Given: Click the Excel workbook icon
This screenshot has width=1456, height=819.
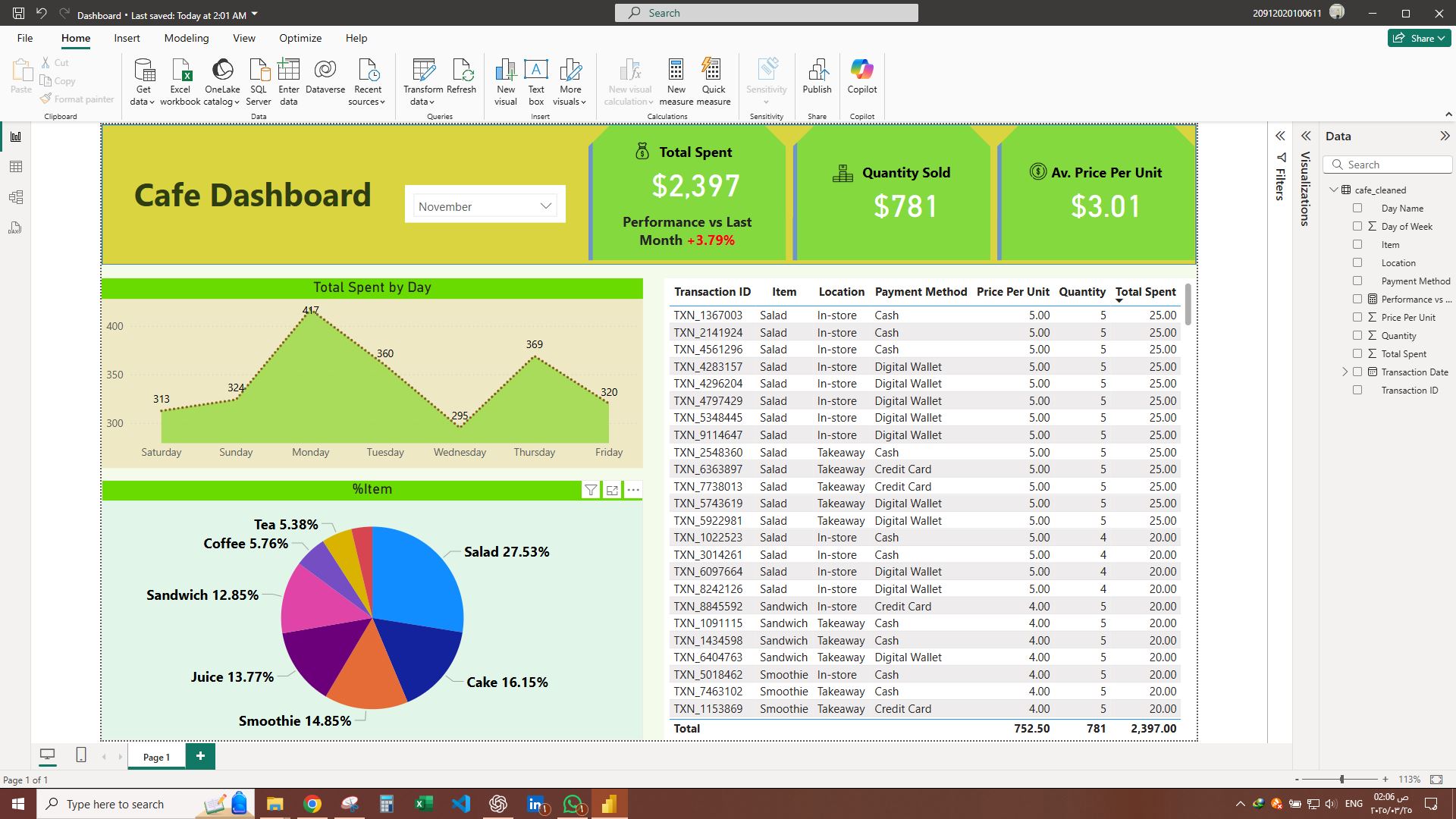Looking at the screenshot, I should click(180, 71).
